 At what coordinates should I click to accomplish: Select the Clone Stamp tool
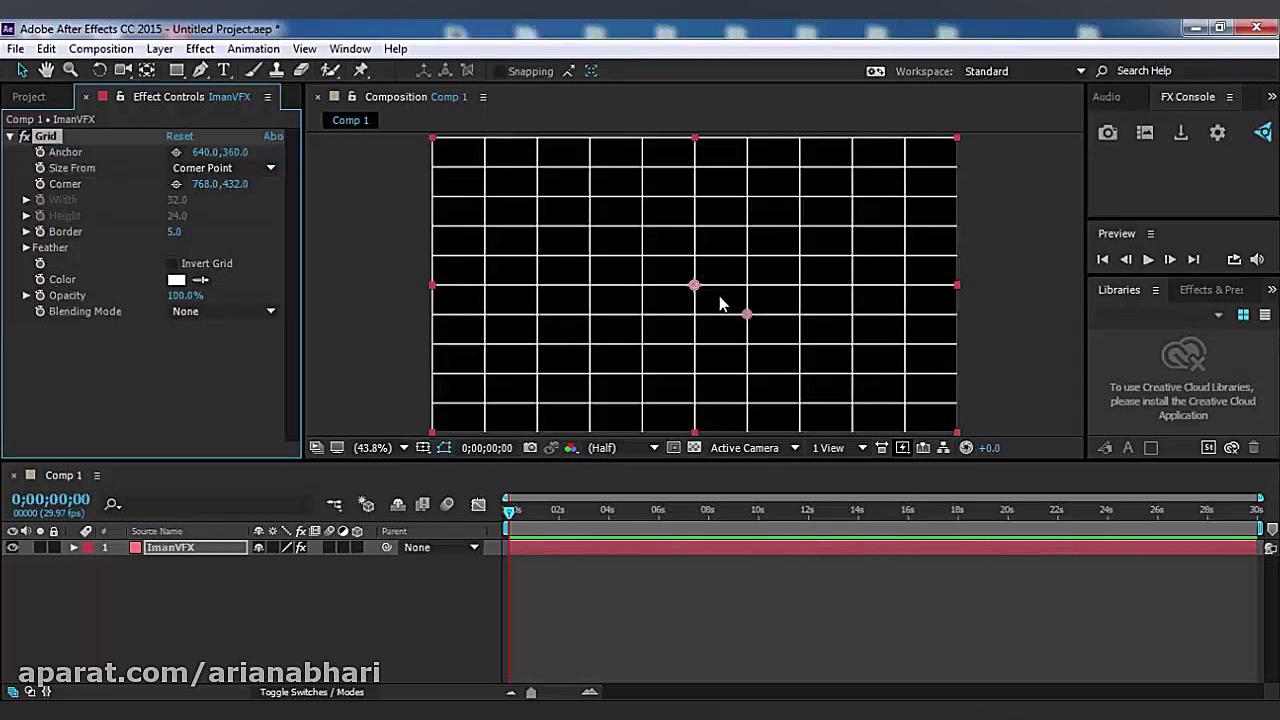pyautogui.click(x=277, y=70)
